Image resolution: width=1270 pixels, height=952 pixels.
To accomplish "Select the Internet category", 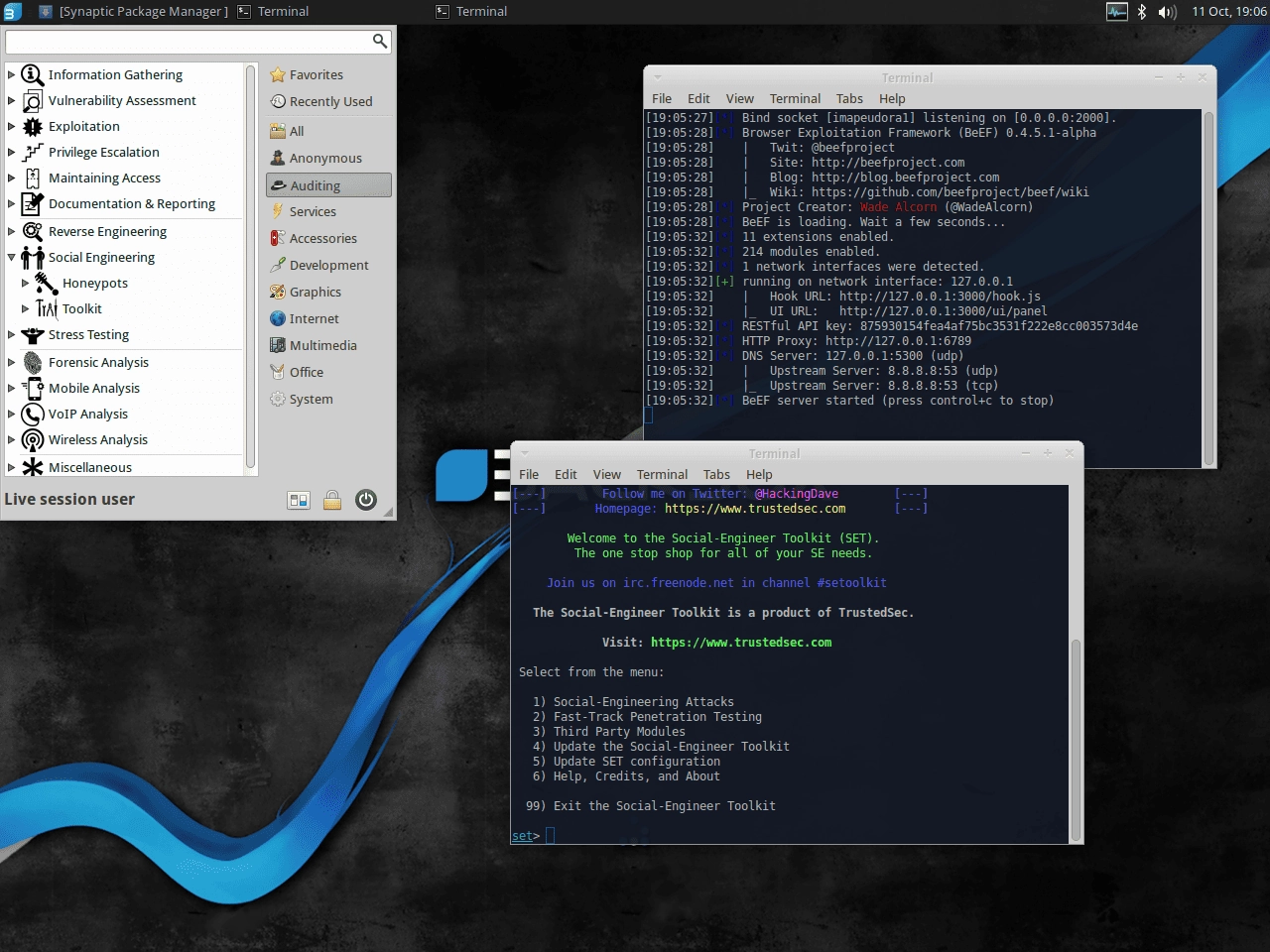I will click(x=329, y=318).
